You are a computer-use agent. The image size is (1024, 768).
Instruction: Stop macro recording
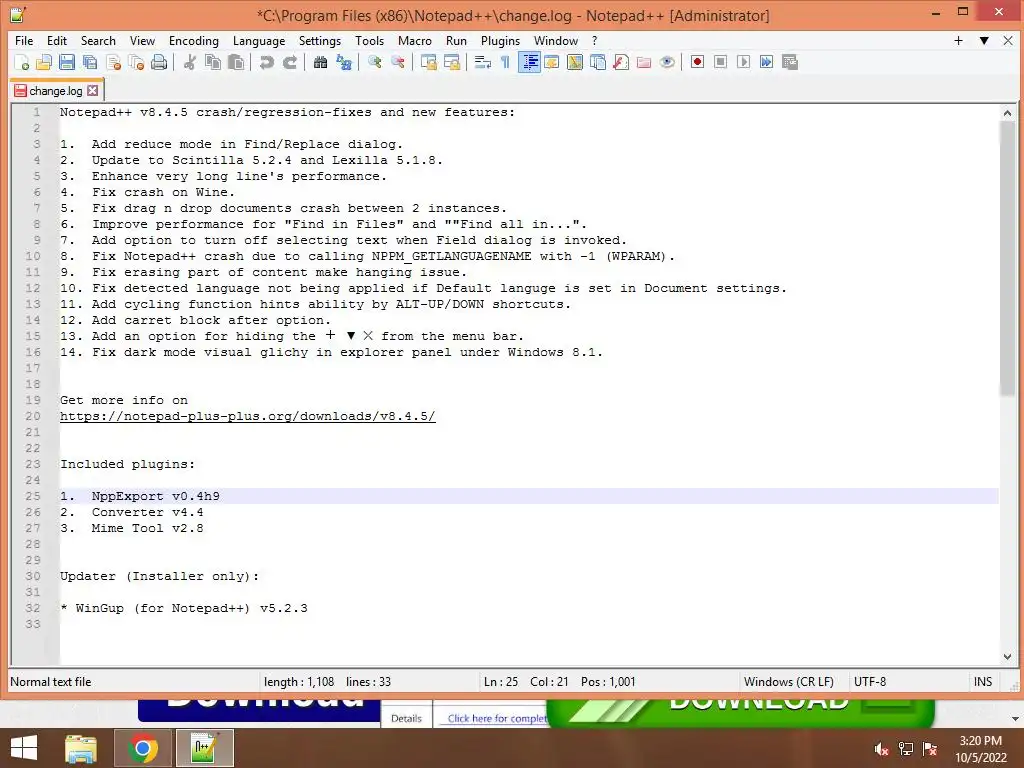(x=720, y=62)
